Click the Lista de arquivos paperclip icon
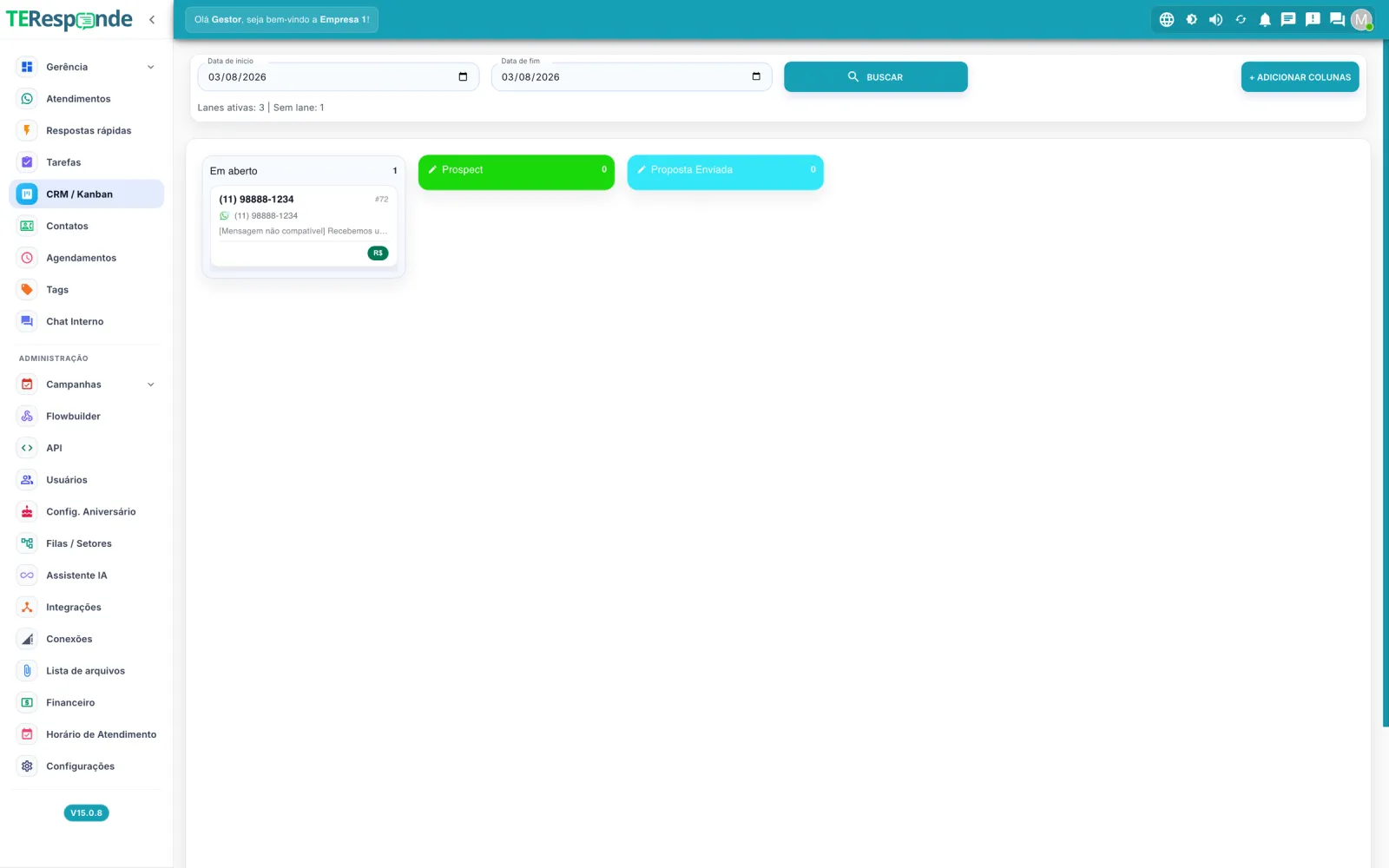Image resolution: width=1389 pixels, height=868 pixels. click(27, 671)
